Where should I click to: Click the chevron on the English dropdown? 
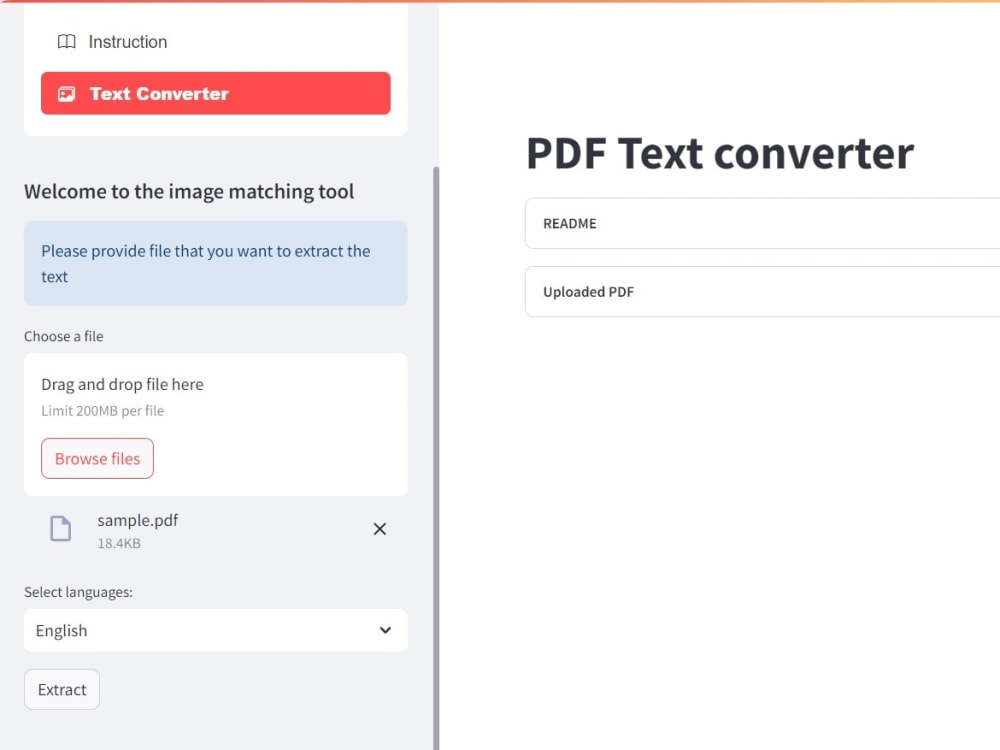point(384,630)
